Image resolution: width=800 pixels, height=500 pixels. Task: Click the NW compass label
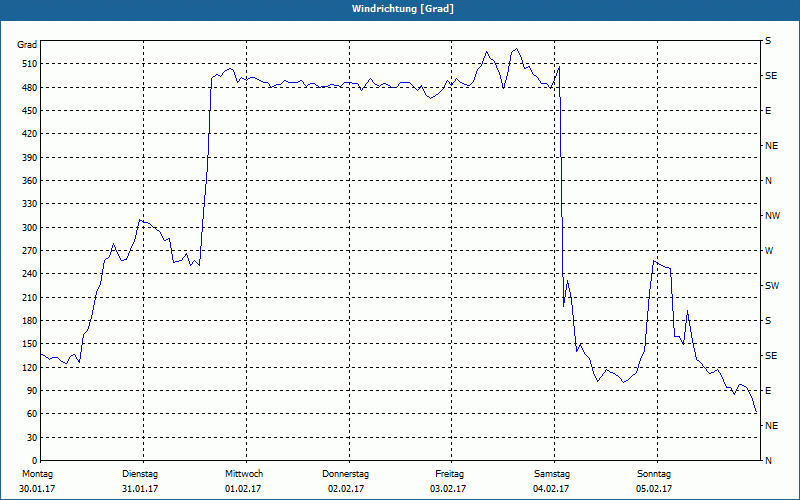point(772,216)
